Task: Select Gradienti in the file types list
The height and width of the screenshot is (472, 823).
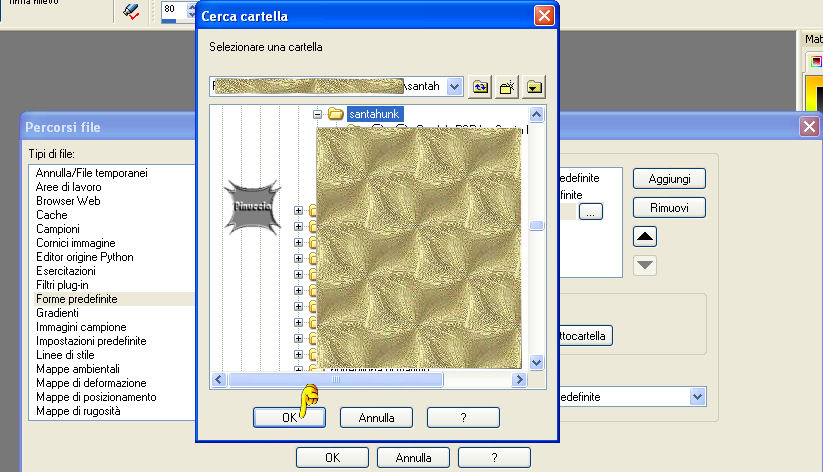Action: coord(57,313)
